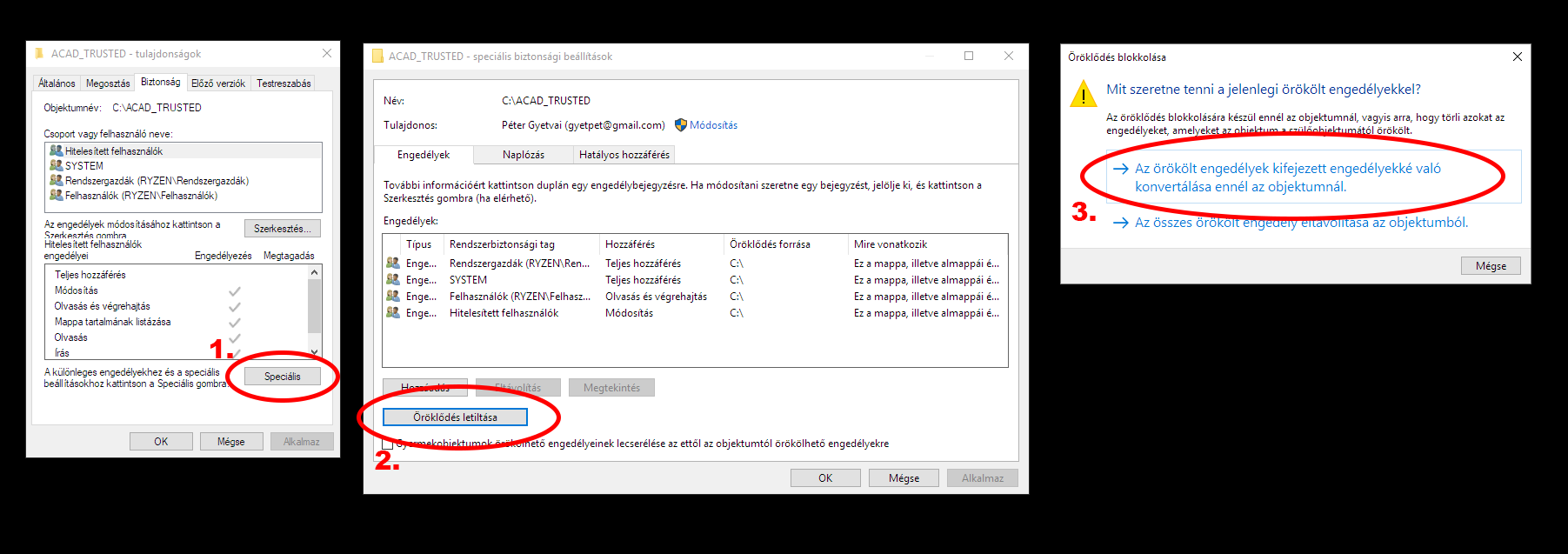Select Hitelesített felhasználók group icon

coord(56,150)
